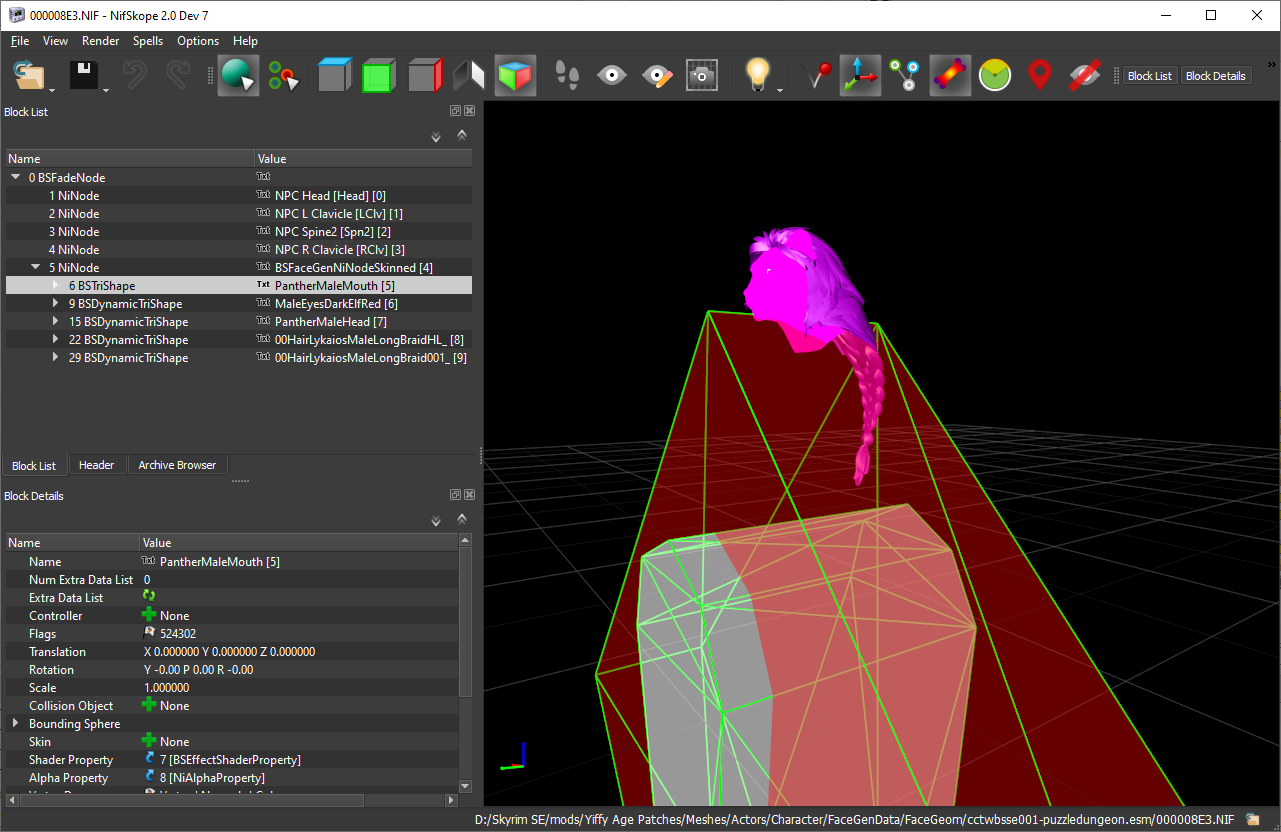Viewport: 1281px width, 832px height.
Task: Toggle the light bulb lighting button
Action: (x=758, y=76)
